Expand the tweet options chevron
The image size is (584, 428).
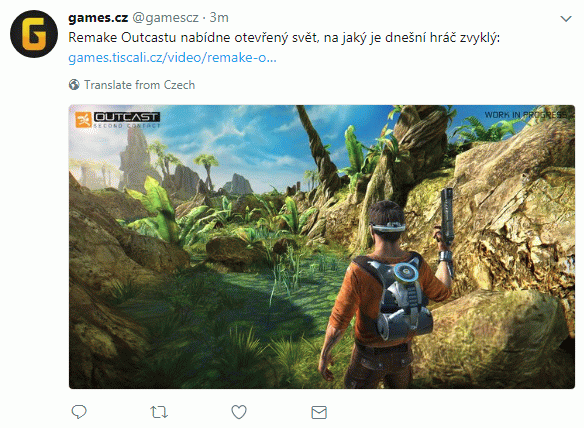566,19
